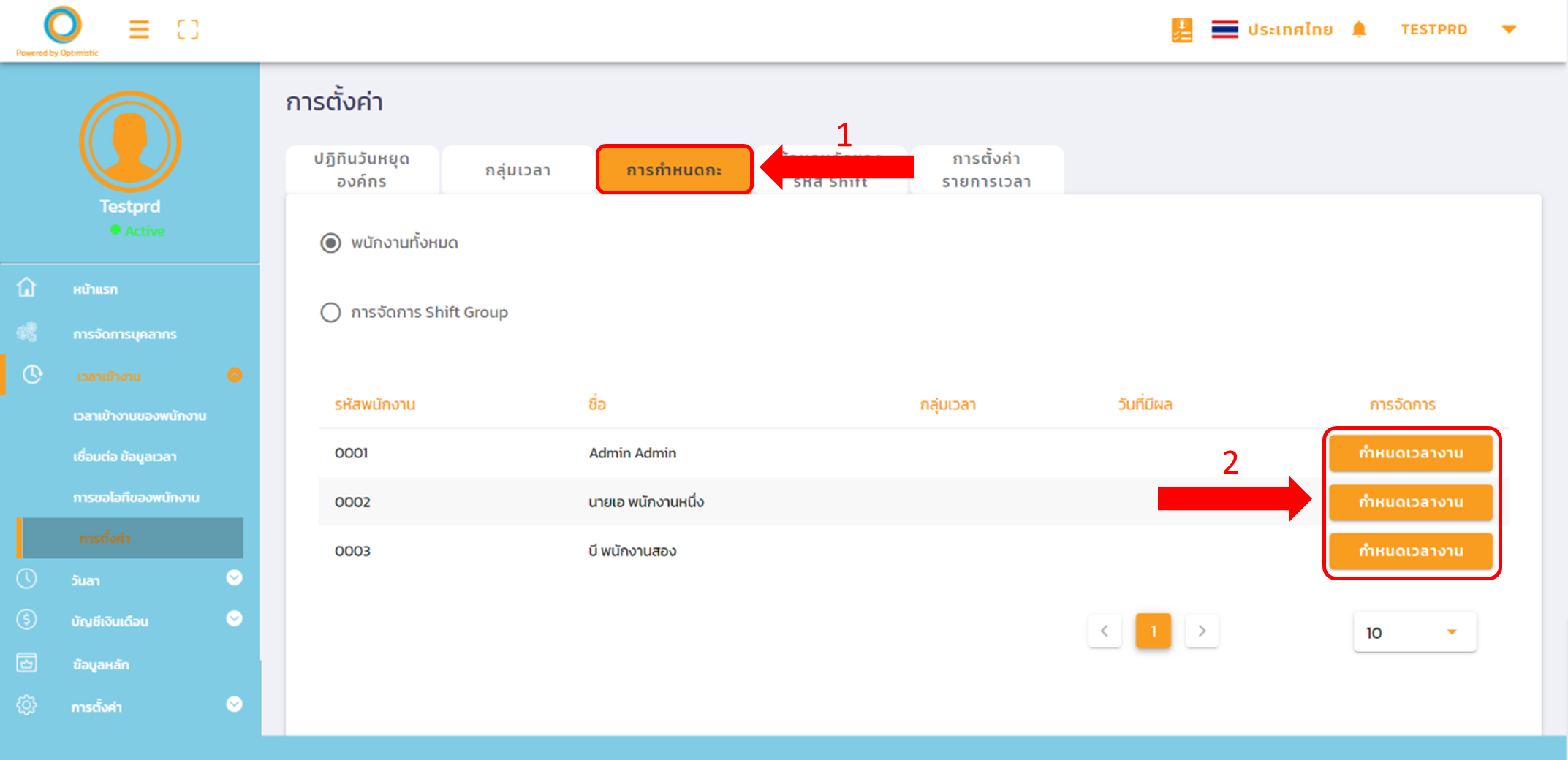The width and height of the screenshot is (1568, 760).
Task: Toggle fullscreen mode icon
Action: point(188,30)
